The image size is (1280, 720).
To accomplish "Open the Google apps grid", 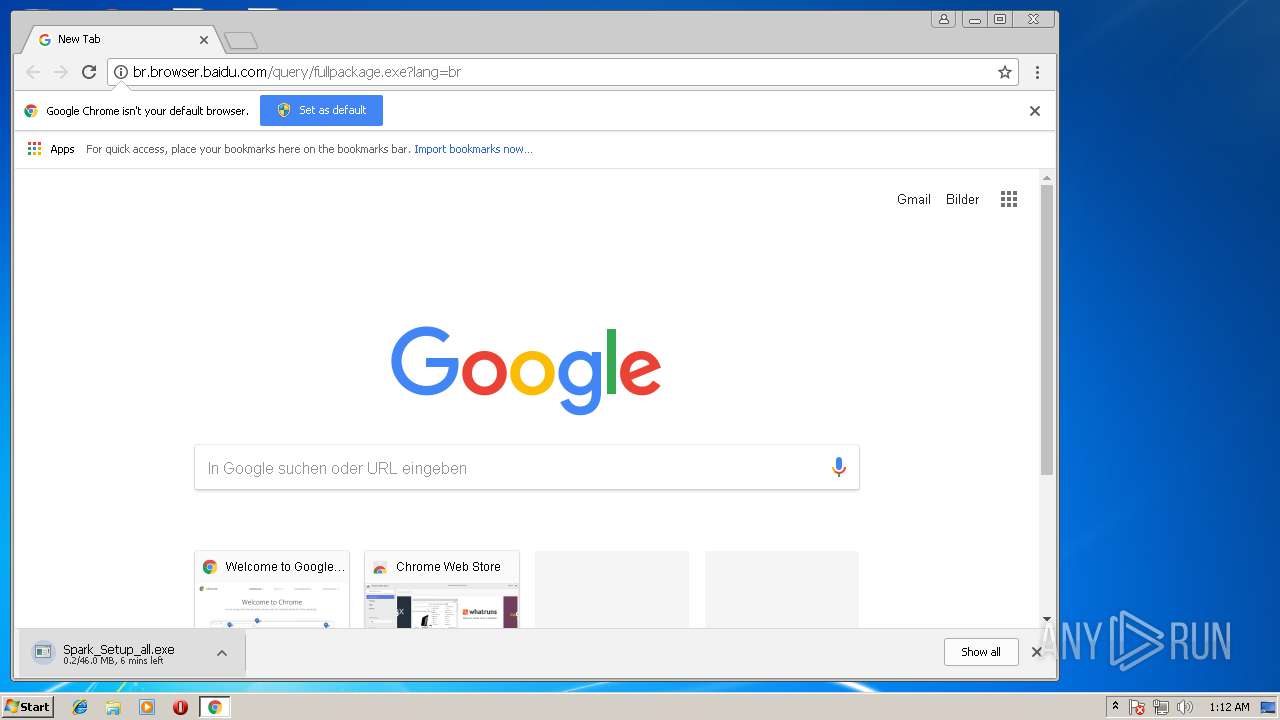I will click(x=1009, y=199).
